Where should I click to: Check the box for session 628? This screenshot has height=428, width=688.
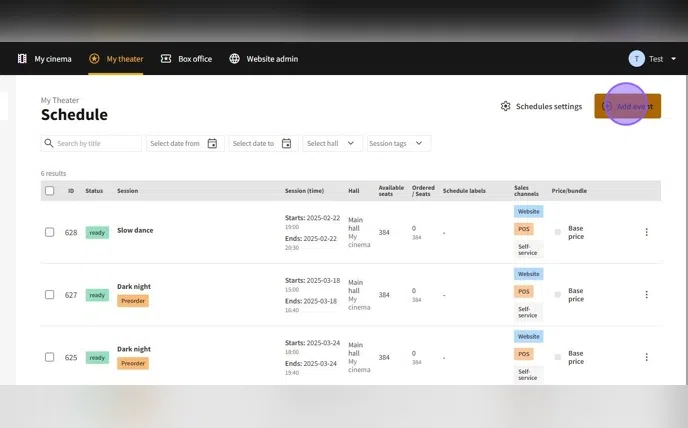pos(49,232)
